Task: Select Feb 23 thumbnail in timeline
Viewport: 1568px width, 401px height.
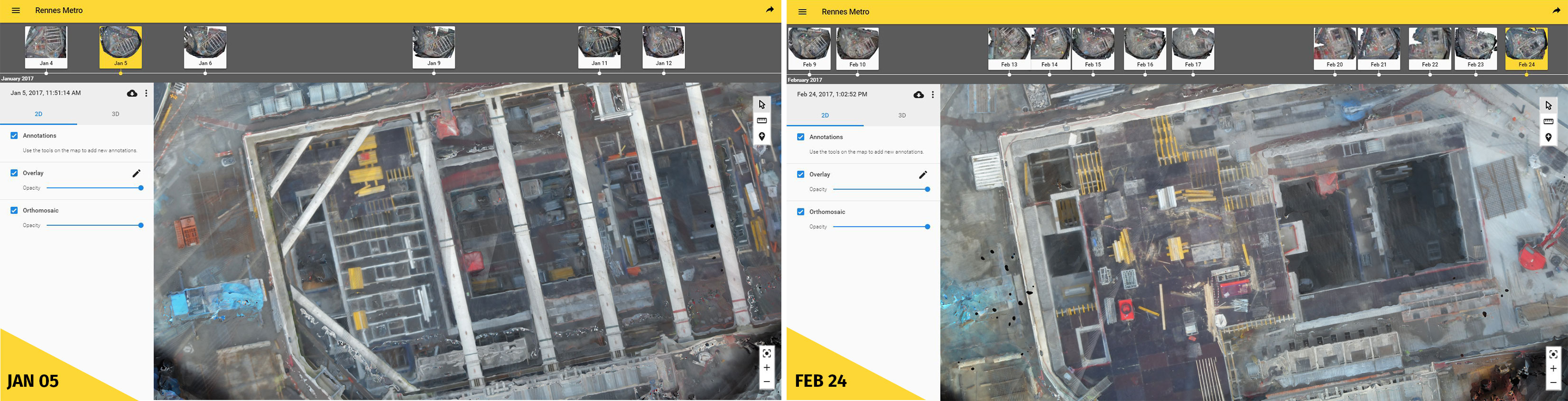Action: click(x=1475, y=48)
